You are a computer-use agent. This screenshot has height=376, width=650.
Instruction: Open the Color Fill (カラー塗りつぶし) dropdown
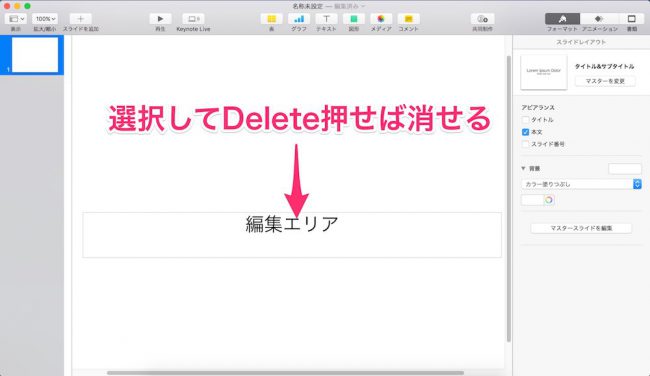coord(581,184)
